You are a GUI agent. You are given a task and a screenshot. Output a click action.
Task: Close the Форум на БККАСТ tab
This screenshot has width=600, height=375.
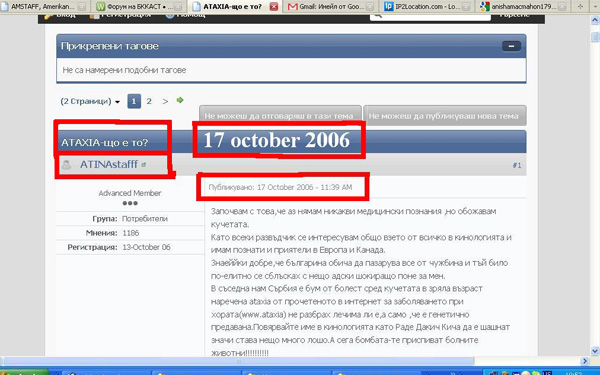click(178, 7)
